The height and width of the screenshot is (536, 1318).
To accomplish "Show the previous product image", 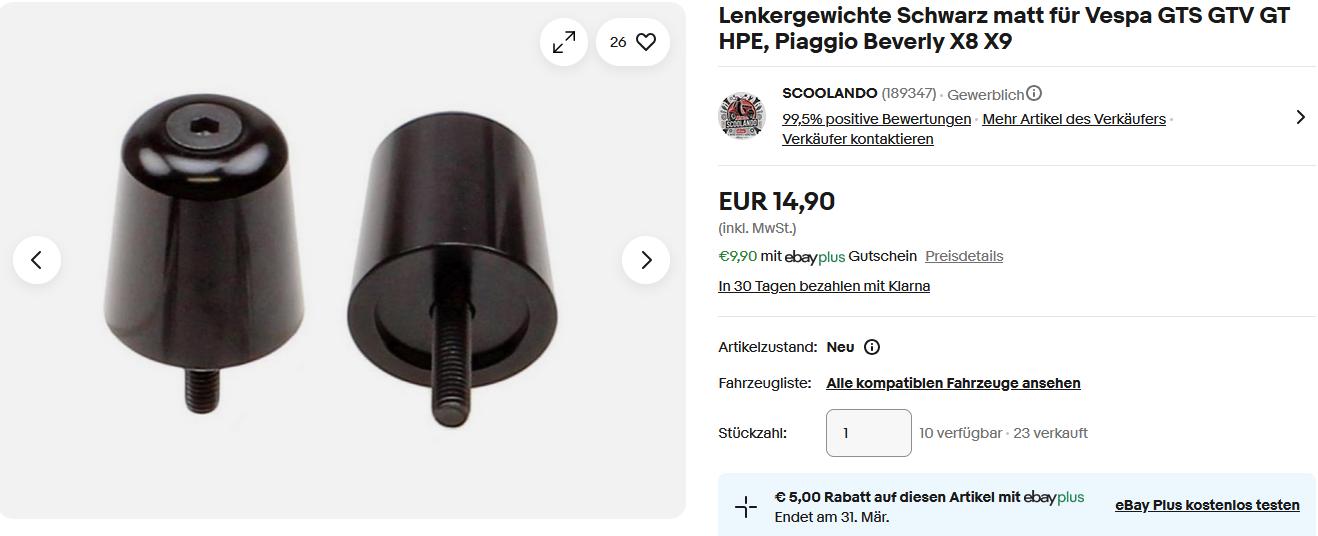I will [37, 260].
